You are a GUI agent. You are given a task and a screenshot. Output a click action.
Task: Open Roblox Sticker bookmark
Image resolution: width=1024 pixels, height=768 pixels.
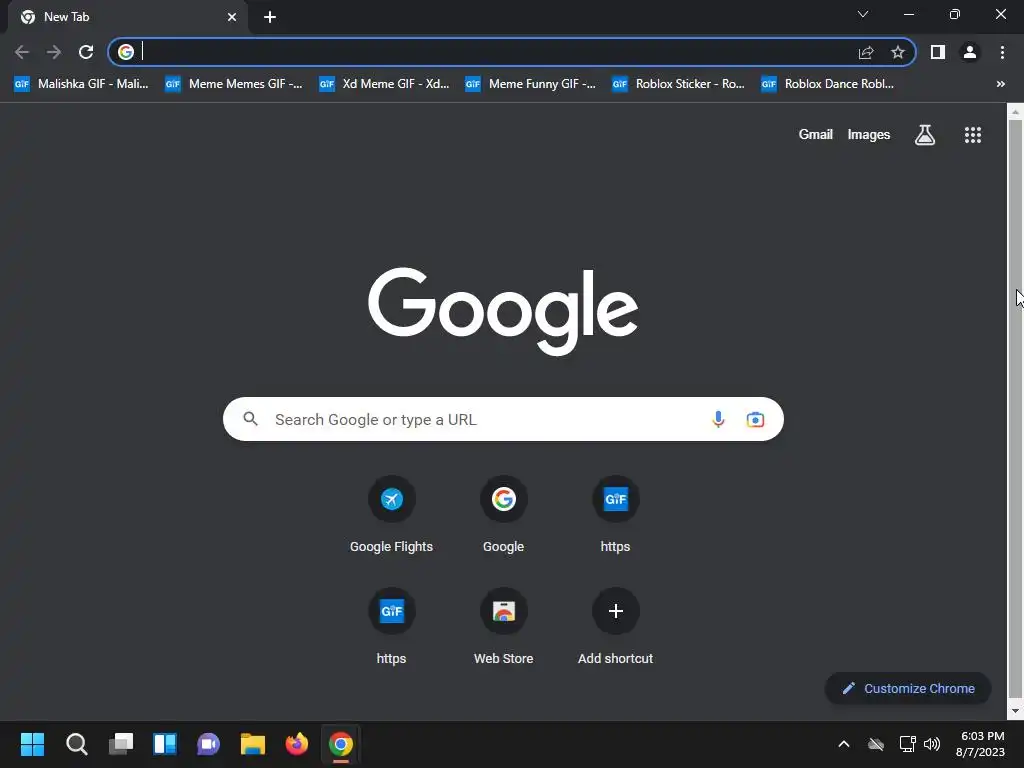(x=679, y=84)
